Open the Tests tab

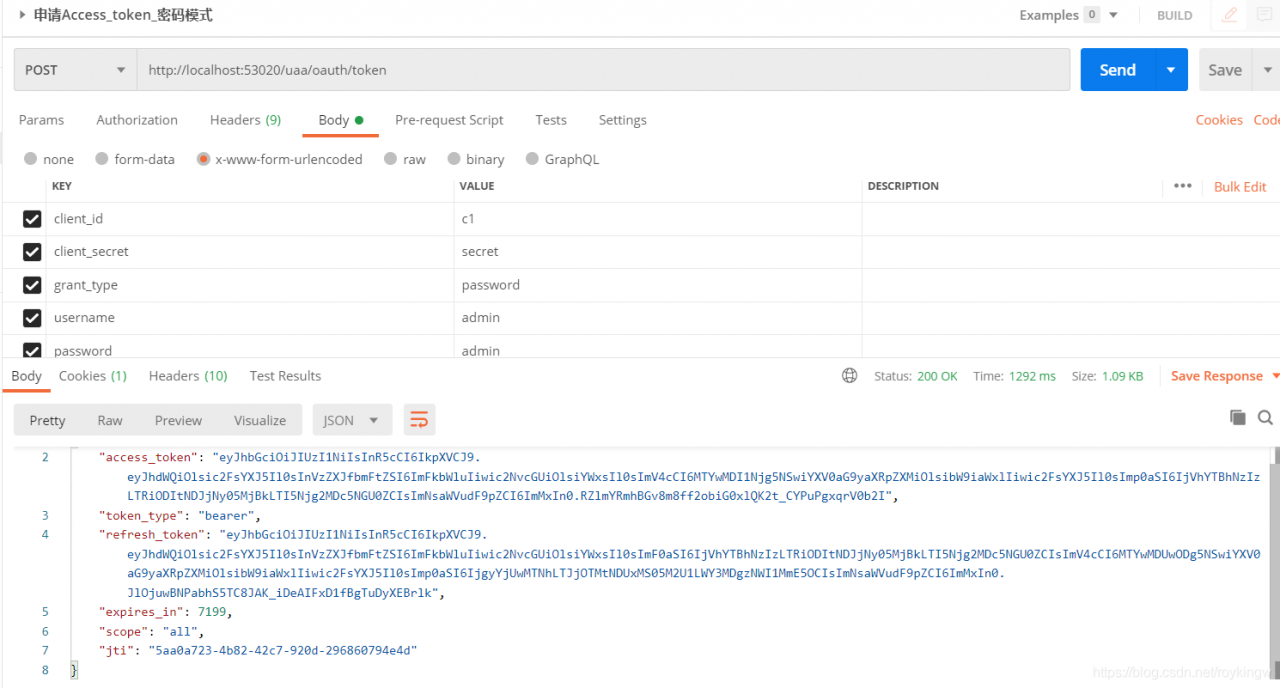(x=551, y=120)
